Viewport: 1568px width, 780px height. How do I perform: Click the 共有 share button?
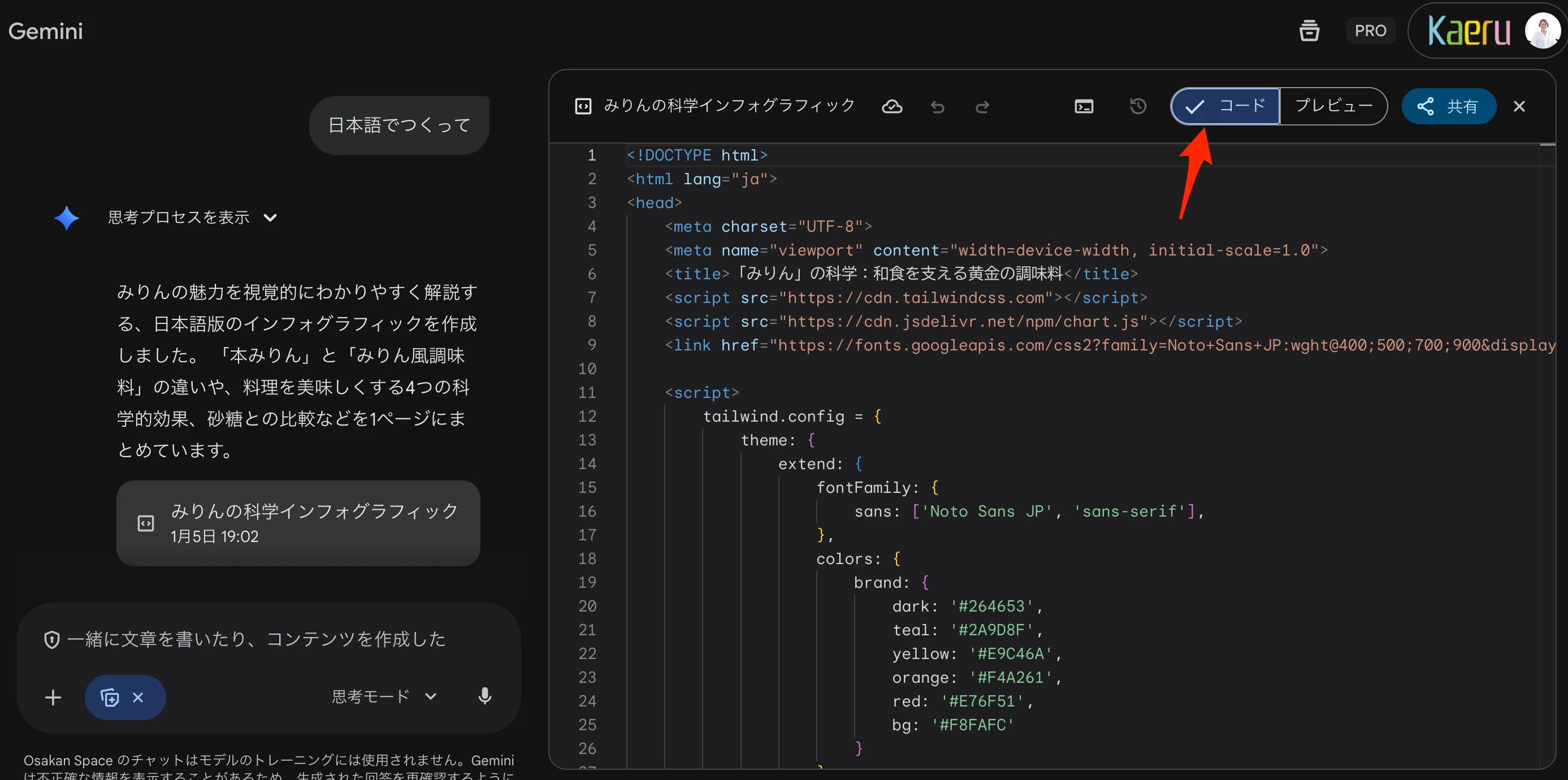[x=1448, y=107]
